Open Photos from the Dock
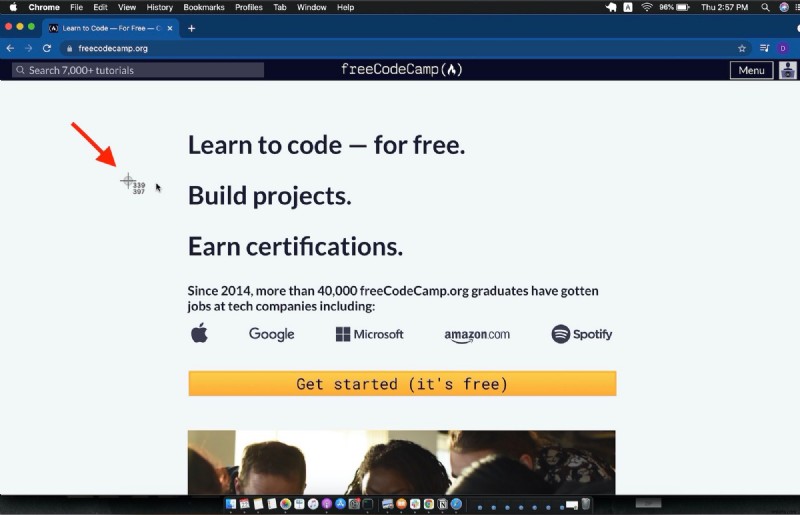 click(286, 504)
